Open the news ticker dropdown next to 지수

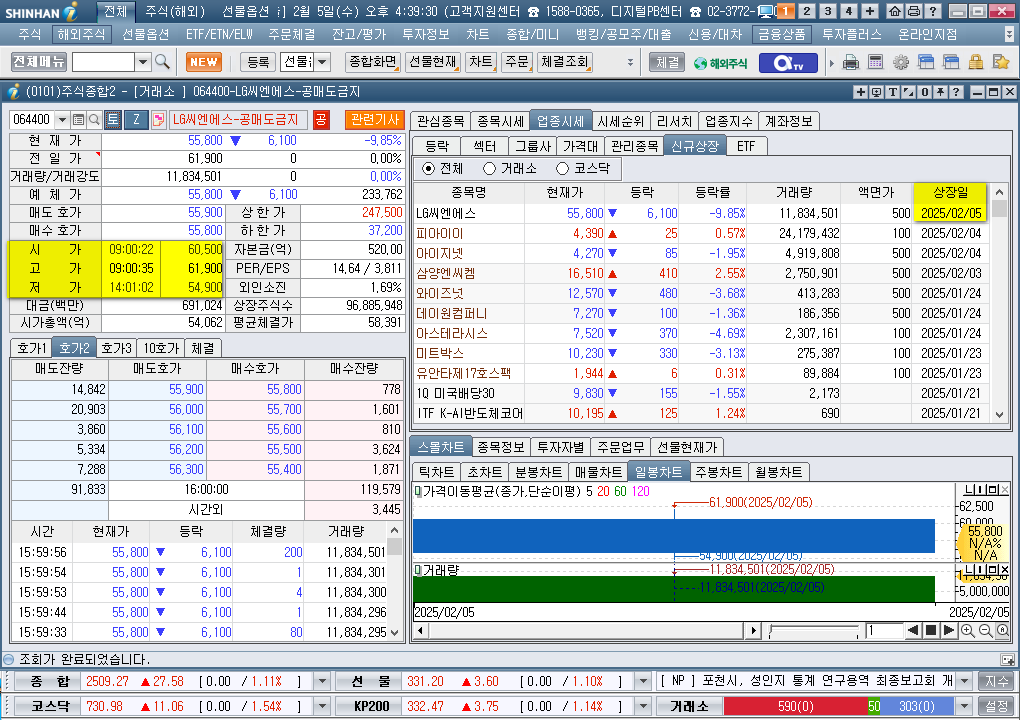tap(964, 682)
